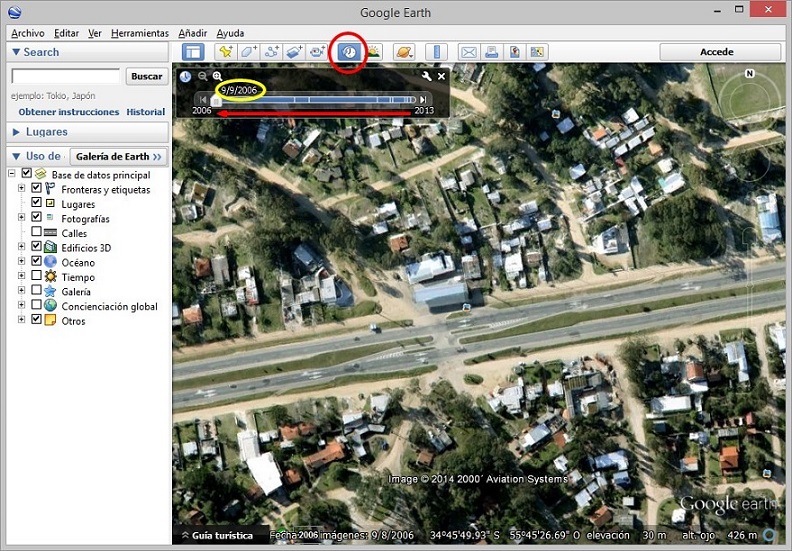Viewport: 792px width, 551px height.
Task: Collapse the layers panel triangle
Action: pos(16,157)
